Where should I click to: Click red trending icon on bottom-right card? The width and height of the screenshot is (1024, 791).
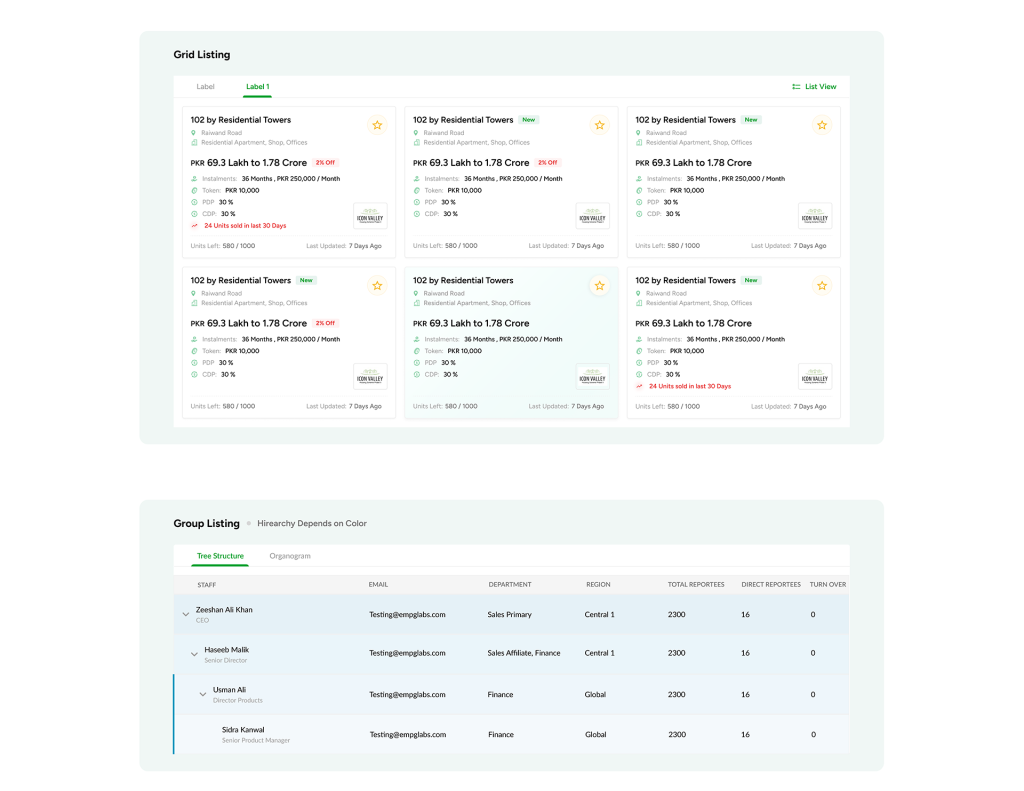click(640, 386)
